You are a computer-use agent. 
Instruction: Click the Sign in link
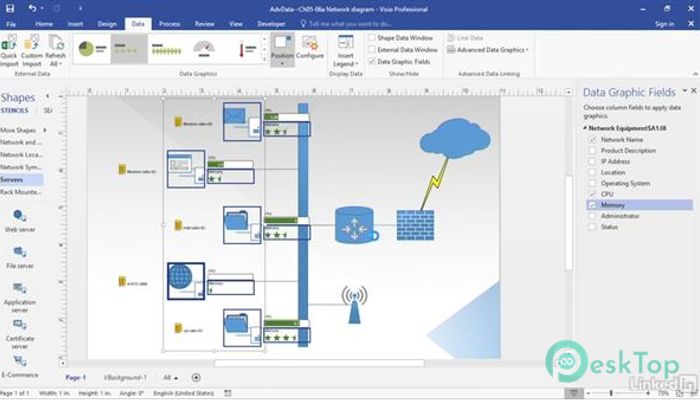[665, 24]
